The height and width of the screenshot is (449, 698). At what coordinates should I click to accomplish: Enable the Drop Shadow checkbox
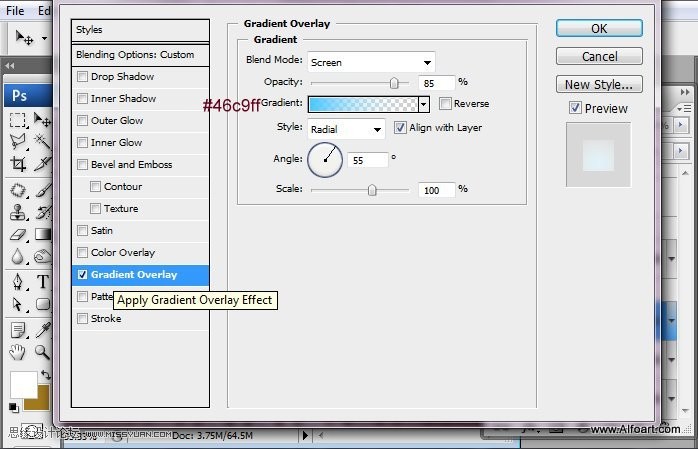(x=82, y=77)
